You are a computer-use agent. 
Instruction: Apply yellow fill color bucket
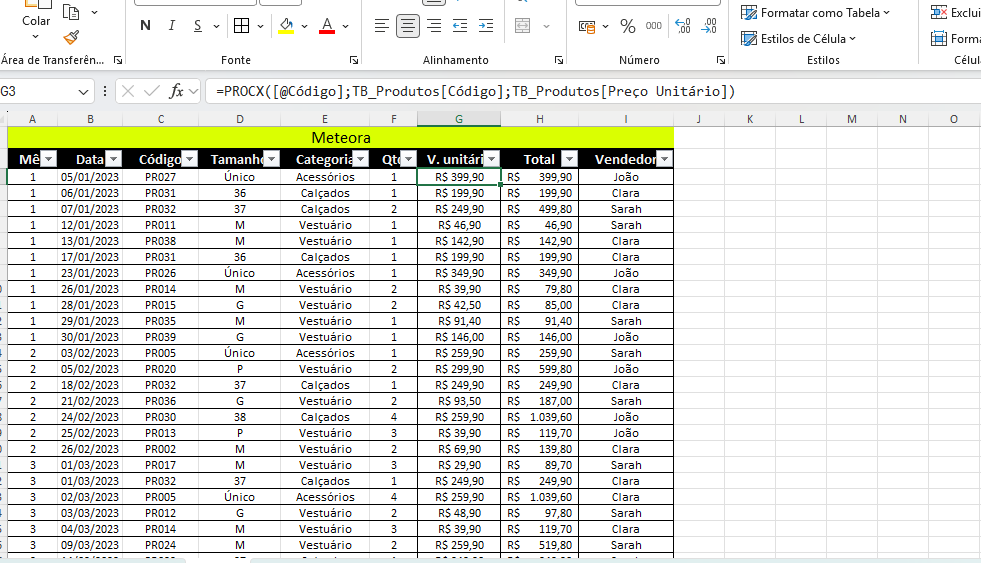pyautogui.click(x=287, y=26)
